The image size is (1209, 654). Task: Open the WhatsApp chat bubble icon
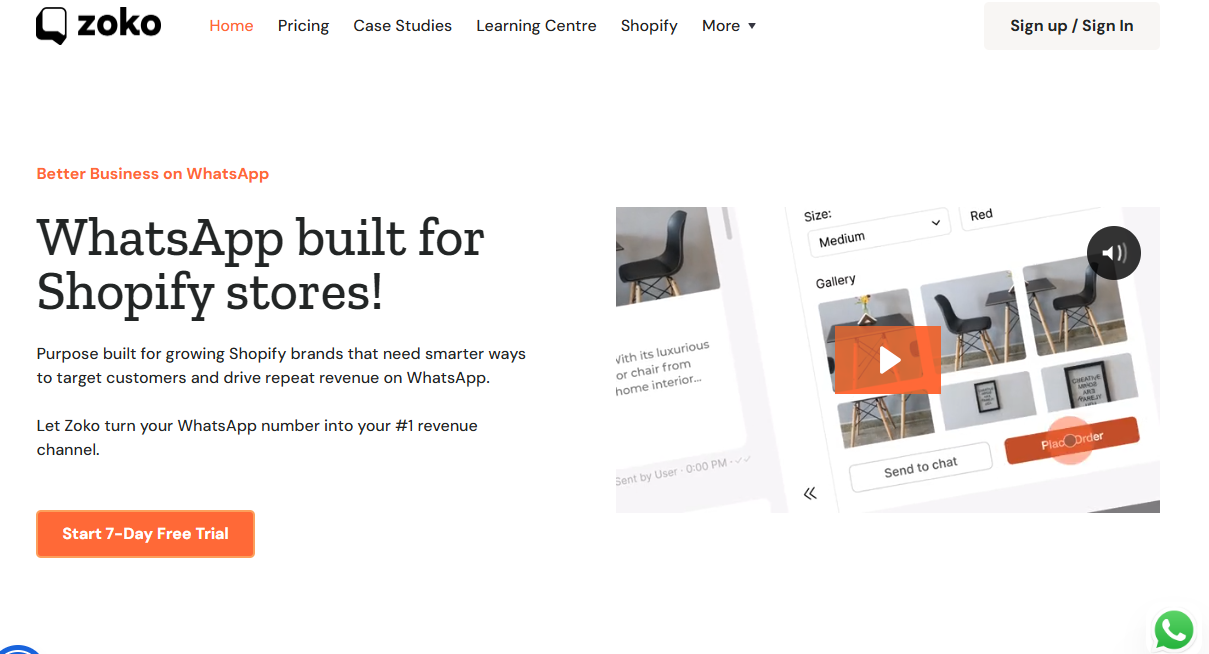tap(1173, 630)
